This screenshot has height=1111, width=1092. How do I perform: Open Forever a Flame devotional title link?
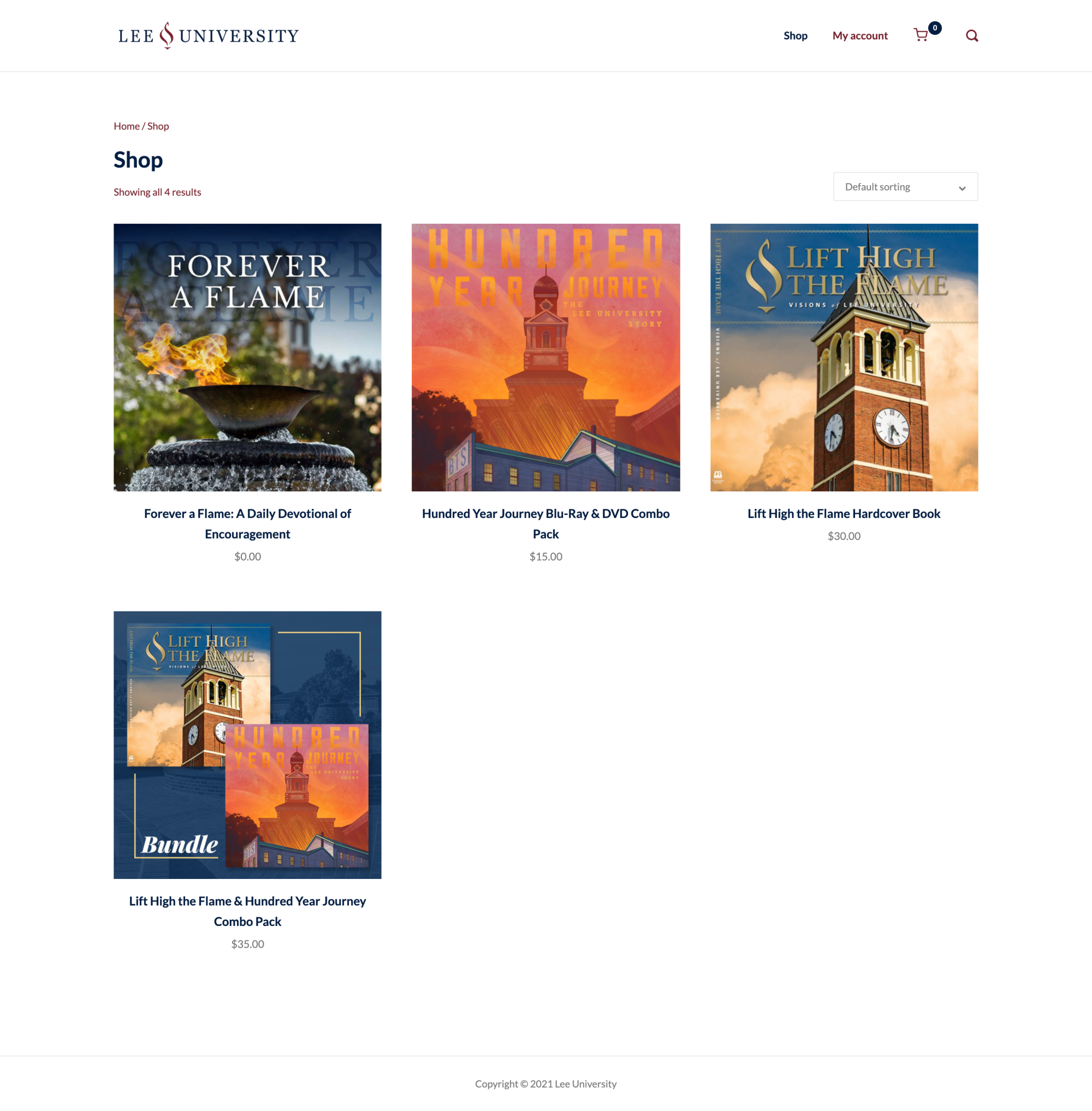[x=247, y=524]
